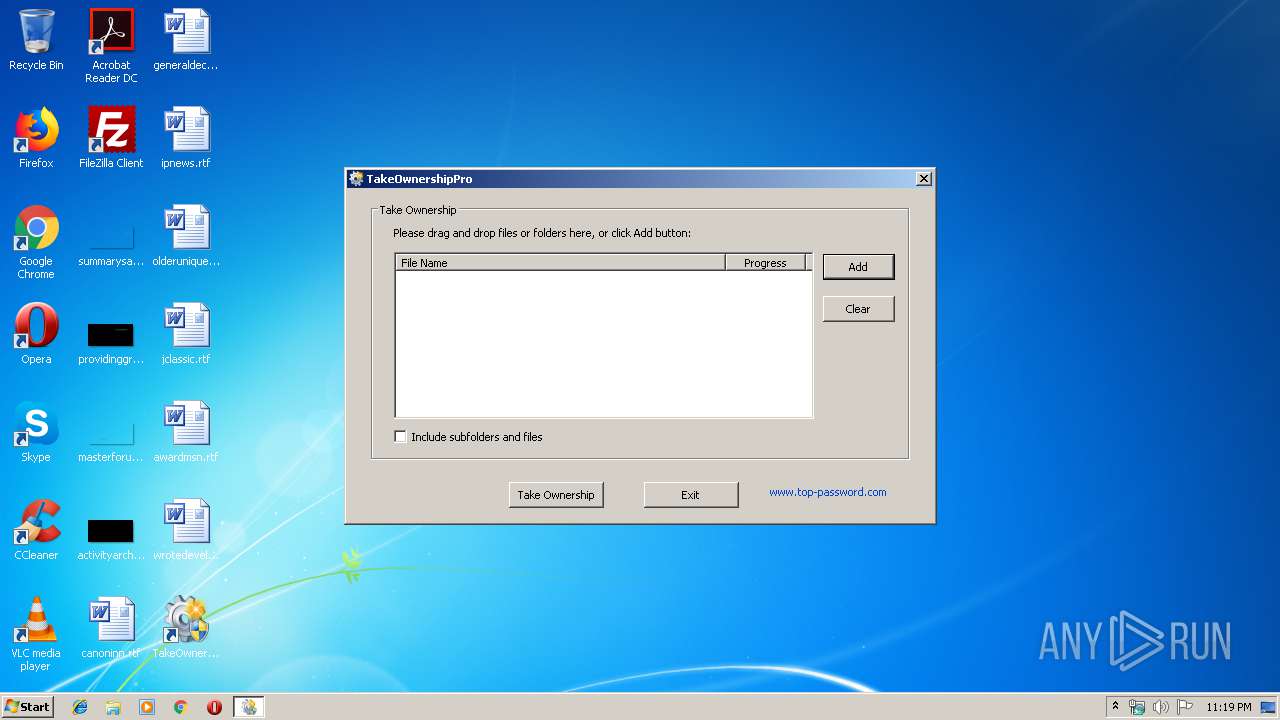Launch Google Chrome desktop shortcut

pos(36,242)
